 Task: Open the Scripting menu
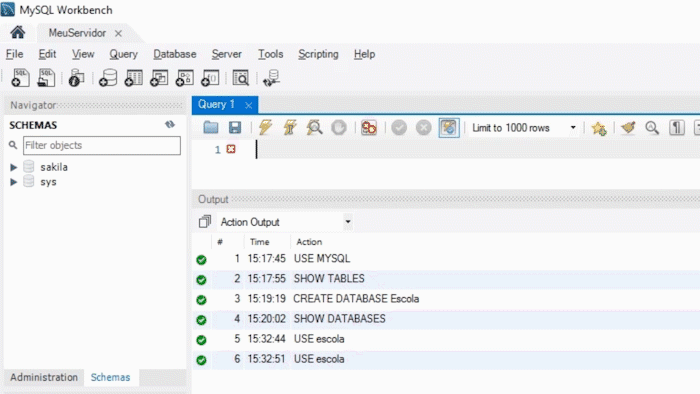[x=318, y=54]
